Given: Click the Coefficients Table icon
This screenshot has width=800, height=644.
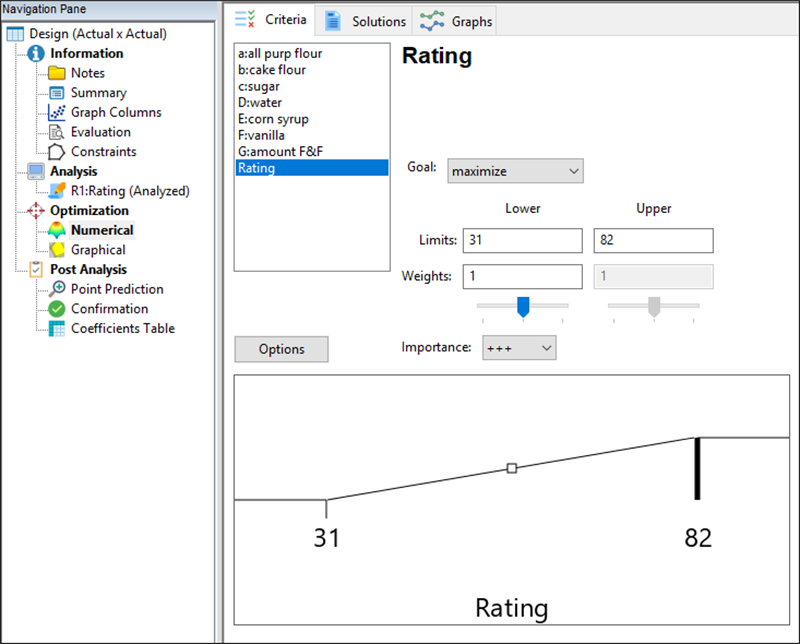Looking at the screenshot, I should (56, 328).
